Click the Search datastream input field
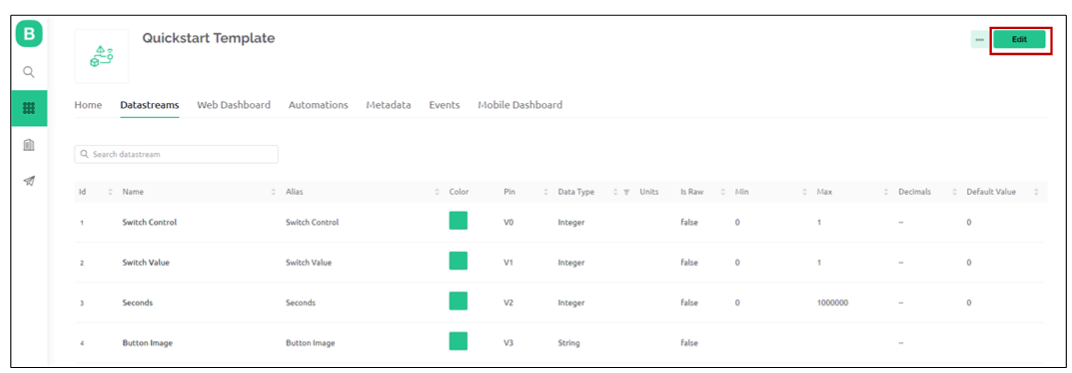 coord(176,154)
